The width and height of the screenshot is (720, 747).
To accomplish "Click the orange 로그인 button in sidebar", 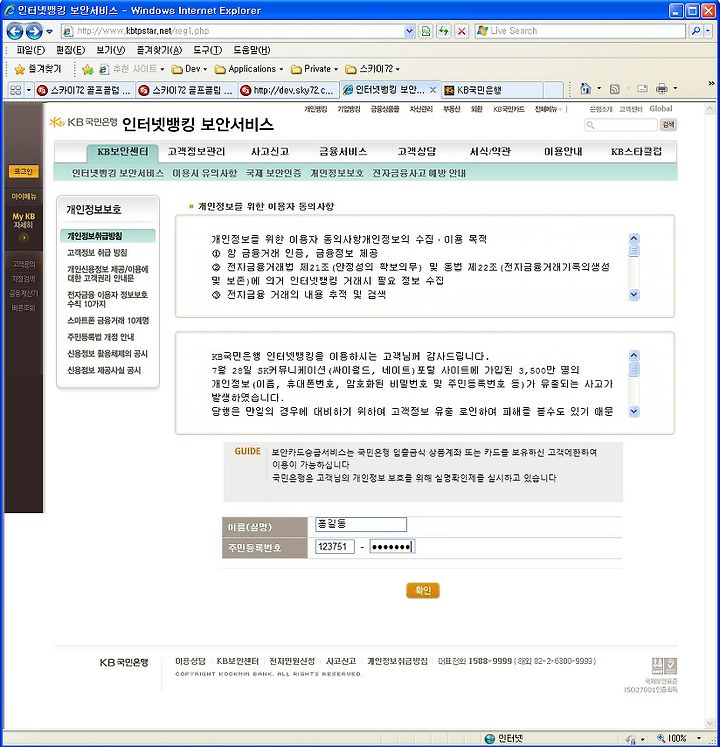I will pyautogui.click(x=23, y=172).
